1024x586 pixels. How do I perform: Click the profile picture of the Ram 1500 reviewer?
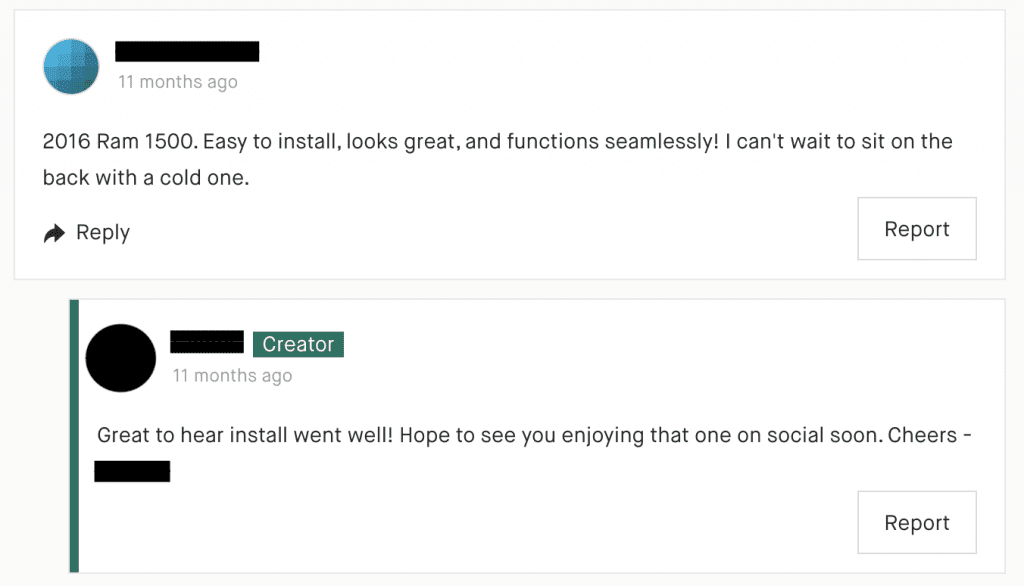(71, 67)
